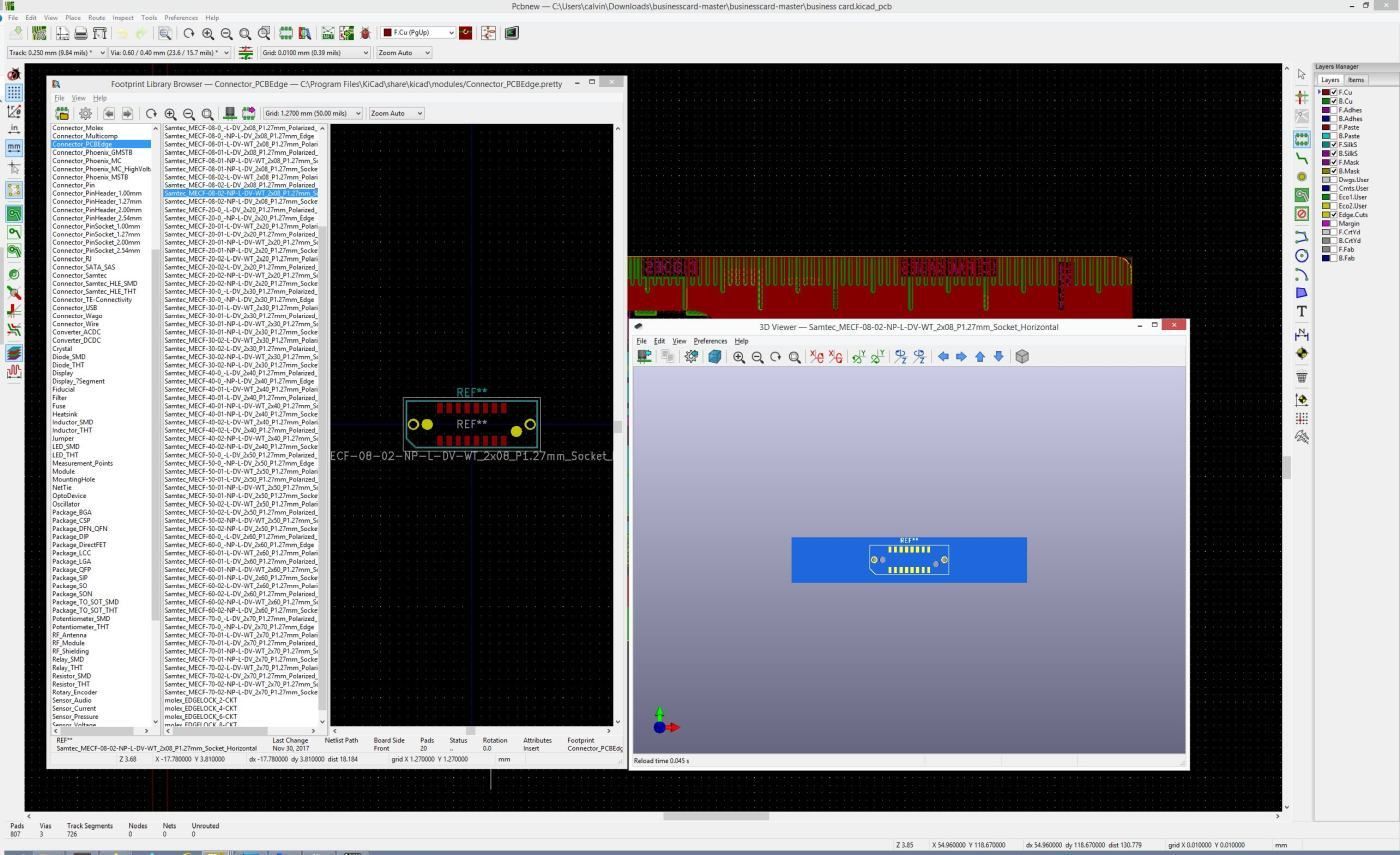Switch to the Items tab in Layers Manager
This screenshot has height=855, width=1400.
(1356, 80)
